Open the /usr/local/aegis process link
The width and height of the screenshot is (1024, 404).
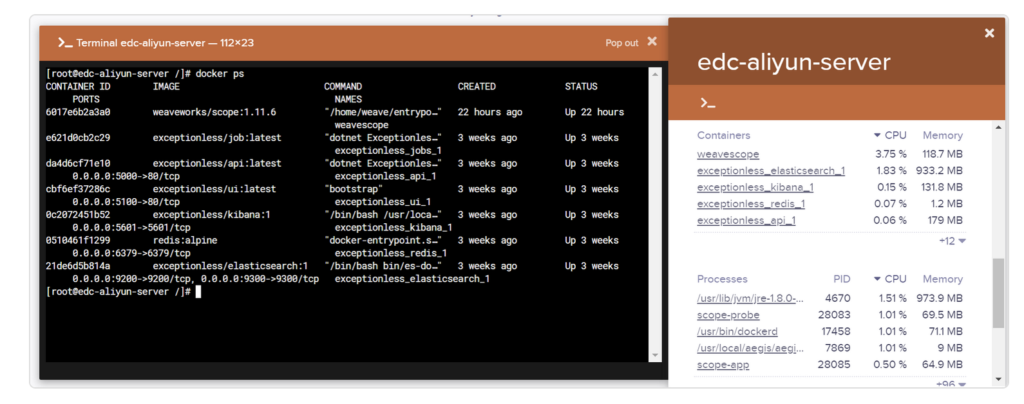tap(750, 349)
